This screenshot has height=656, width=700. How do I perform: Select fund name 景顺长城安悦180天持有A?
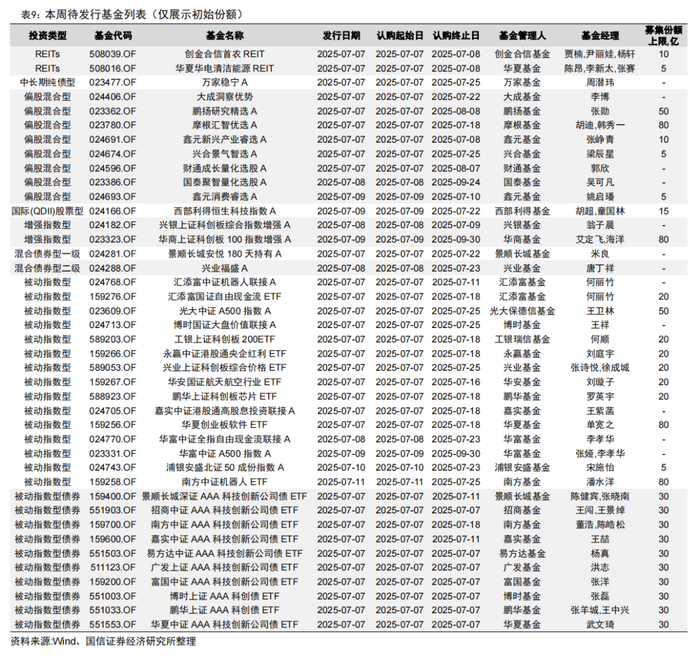225,254
